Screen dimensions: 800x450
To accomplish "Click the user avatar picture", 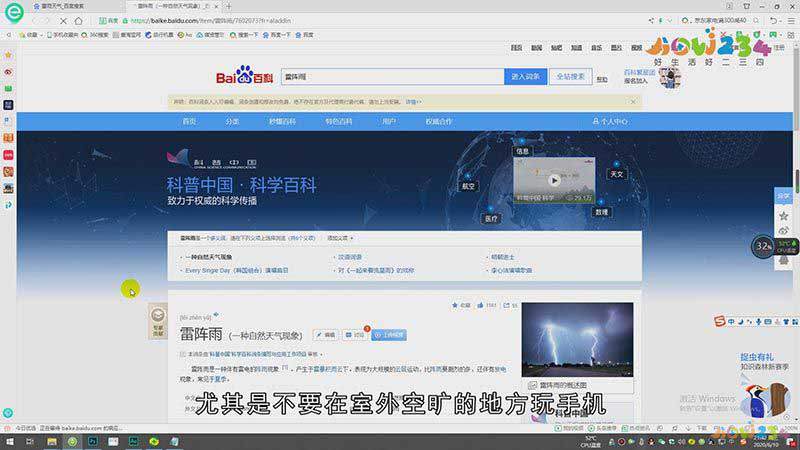I will coord(669,78).
